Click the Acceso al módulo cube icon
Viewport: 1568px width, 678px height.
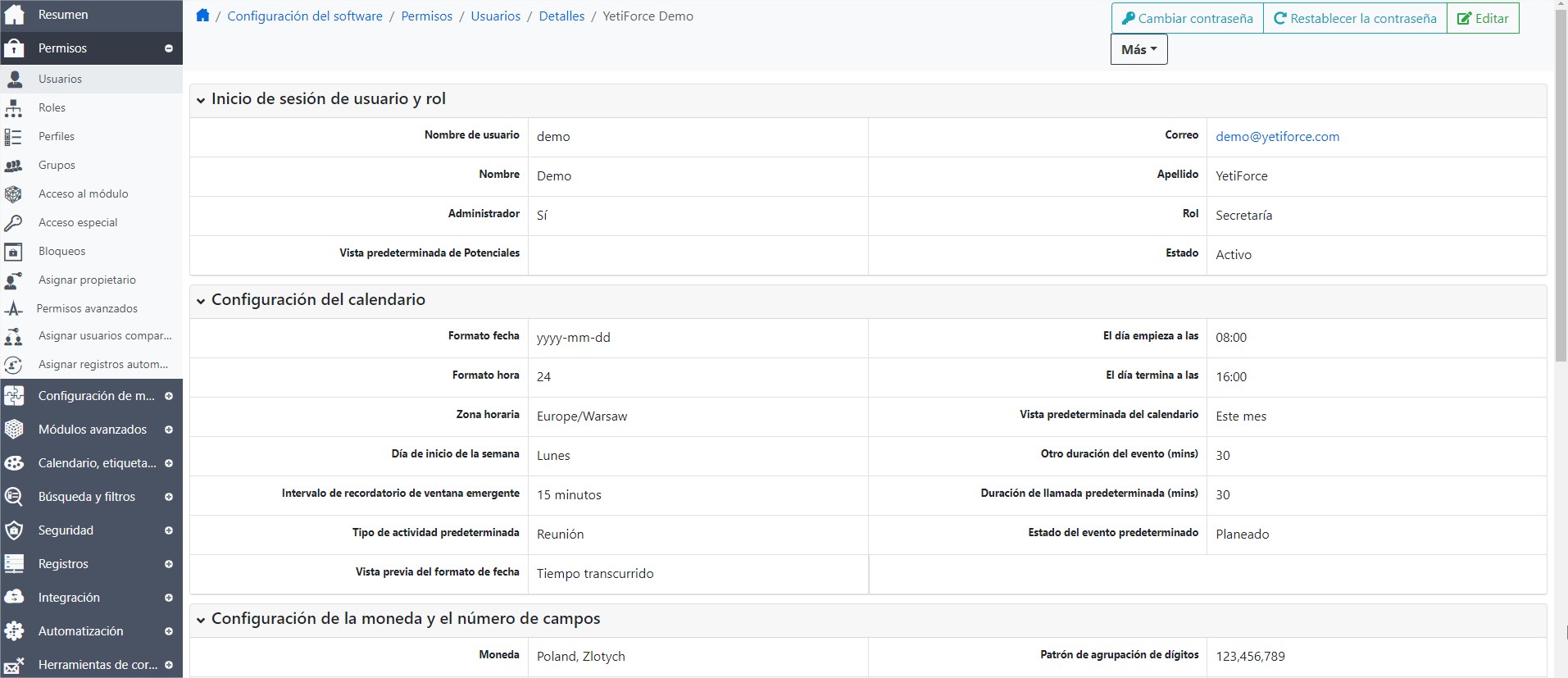tap(14, 193)
